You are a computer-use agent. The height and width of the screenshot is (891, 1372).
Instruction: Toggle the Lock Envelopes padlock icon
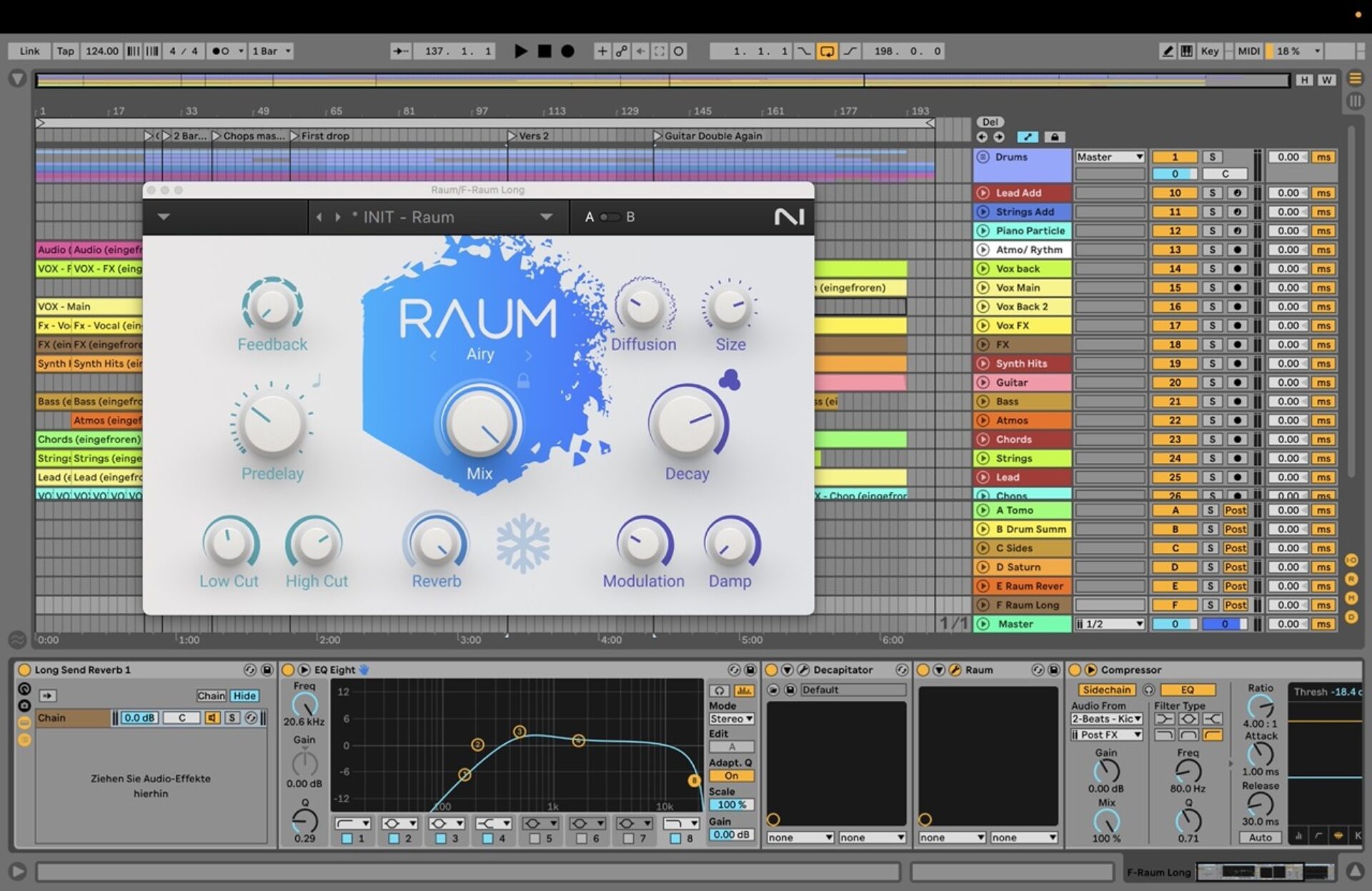(x=1055, y=136)
